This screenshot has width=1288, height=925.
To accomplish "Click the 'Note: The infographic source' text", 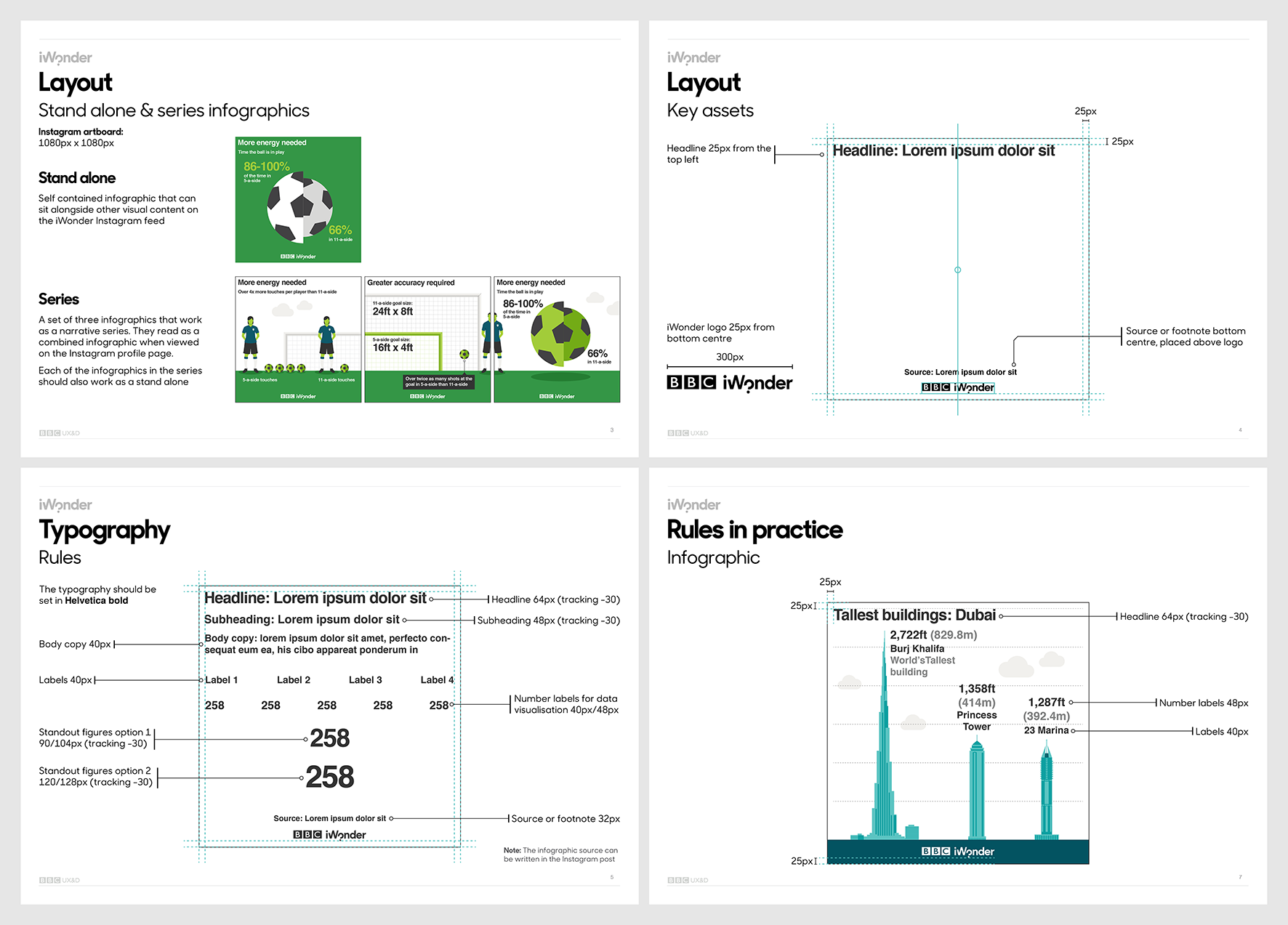I will (560, 855).
